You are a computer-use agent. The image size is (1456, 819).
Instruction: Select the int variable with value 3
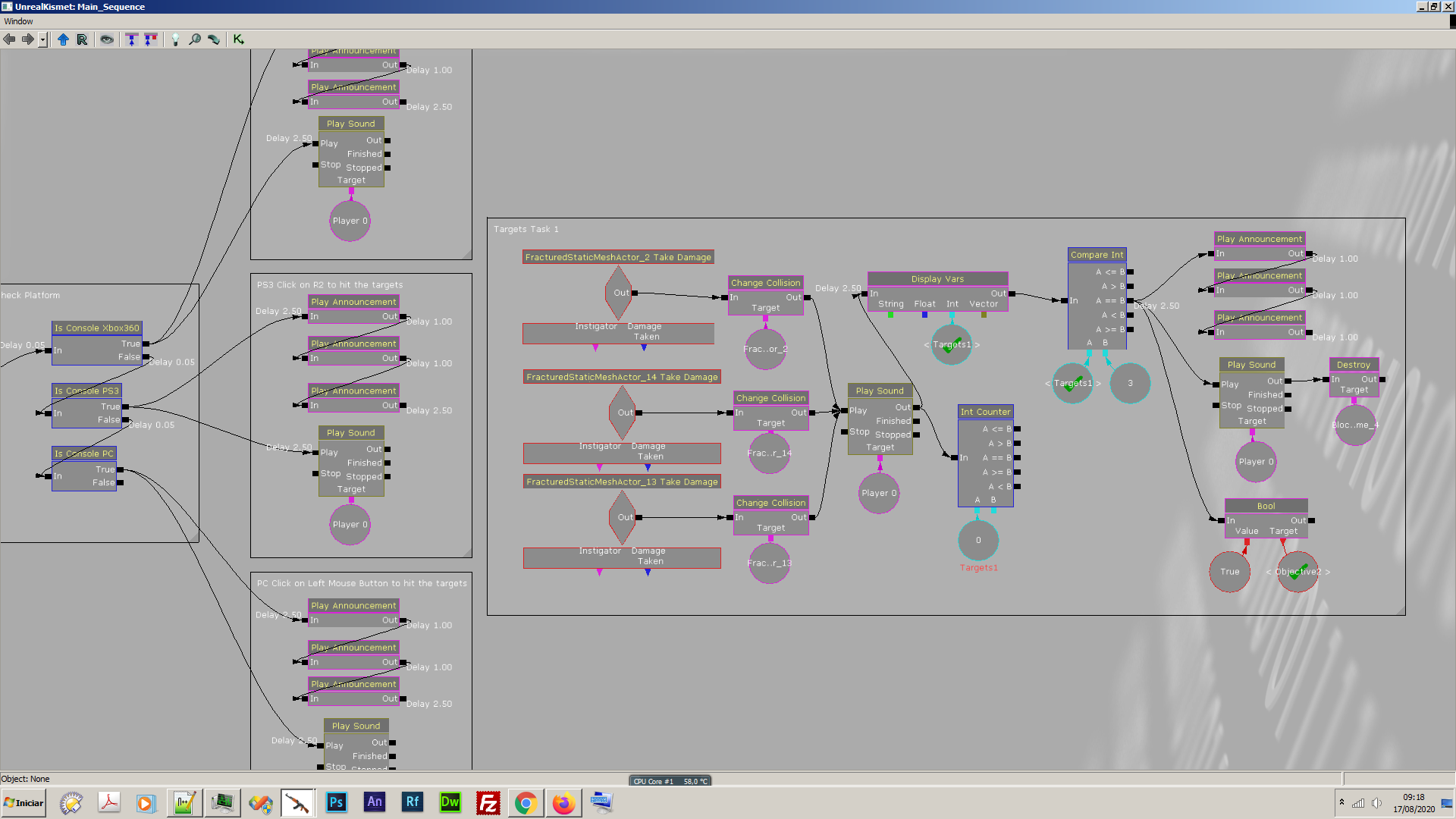1130,383
